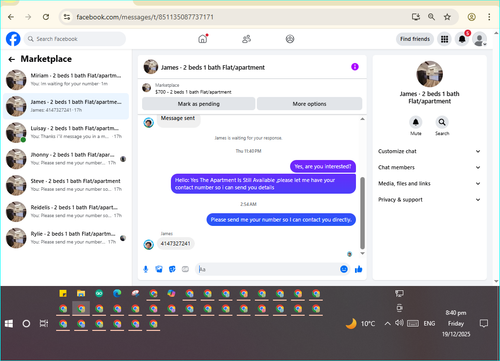Open Microsoft Edge from taskbar
The width and height of the screenshot is (500, 361).
pyautogui.click(x=117, y=293)
